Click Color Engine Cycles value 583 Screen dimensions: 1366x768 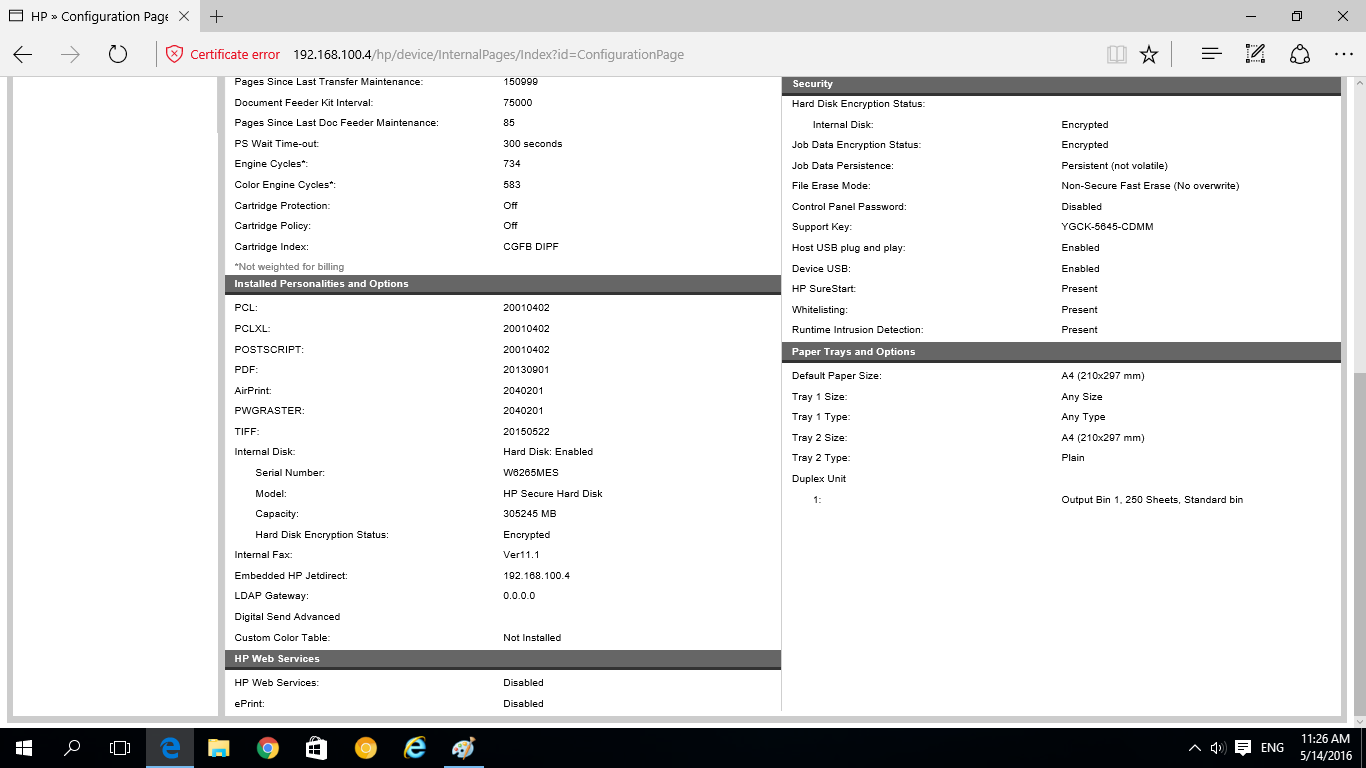pyautogui.click(x=512, y=185)
